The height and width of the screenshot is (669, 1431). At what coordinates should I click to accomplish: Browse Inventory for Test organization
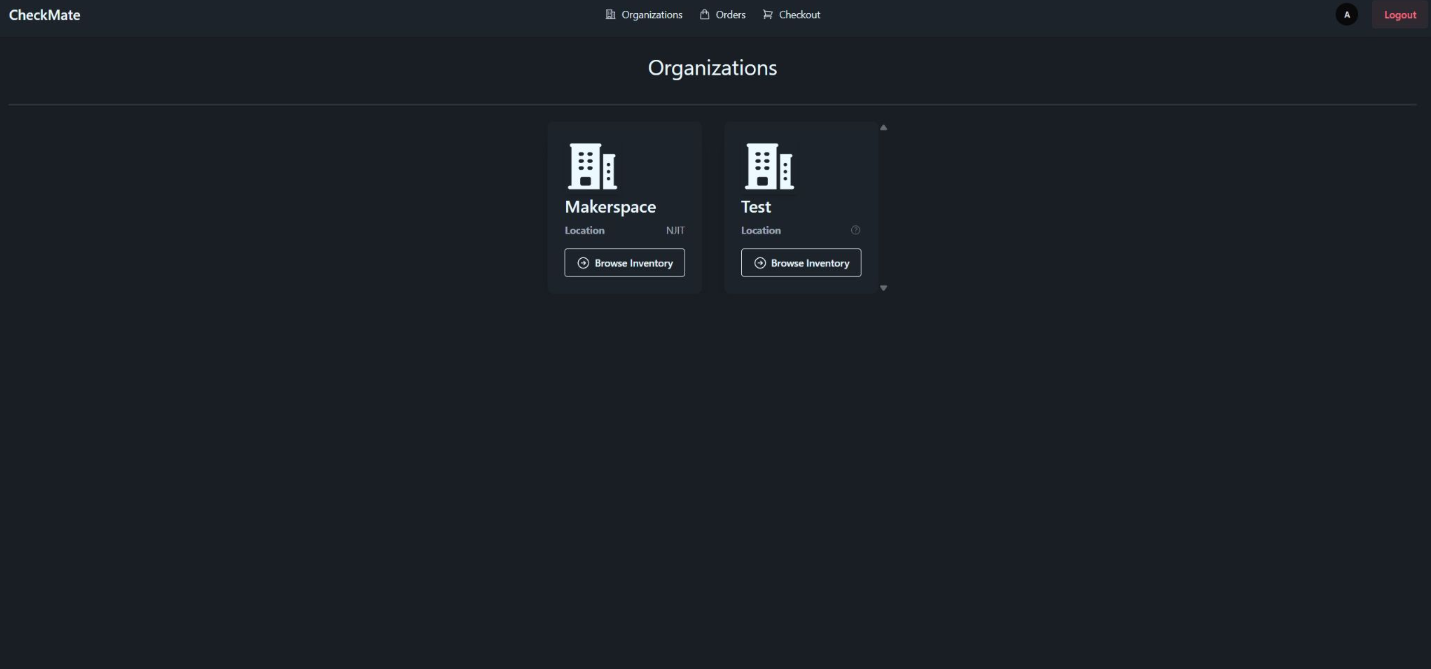coord(801,263)
